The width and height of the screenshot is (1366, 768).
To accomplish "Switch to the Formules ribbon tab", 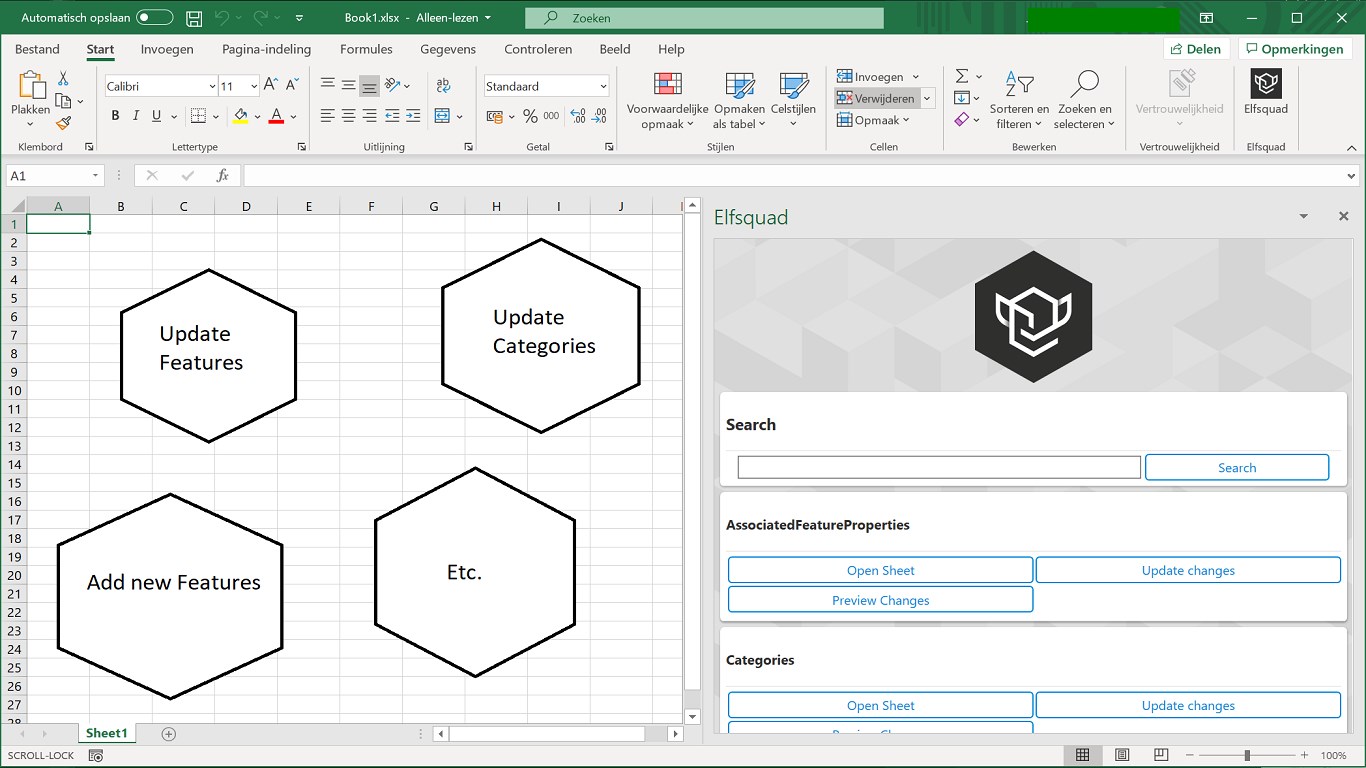I will click(x=366, y=49).
